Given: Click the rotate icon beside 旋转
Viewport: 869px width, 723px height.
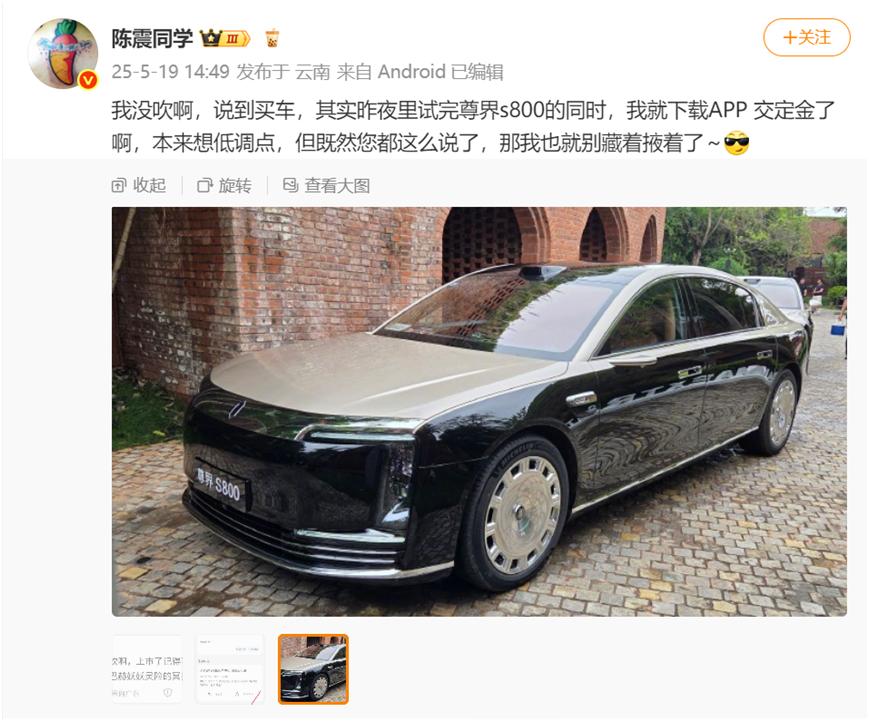Looking at the screenshot, I should coord(205,186).
